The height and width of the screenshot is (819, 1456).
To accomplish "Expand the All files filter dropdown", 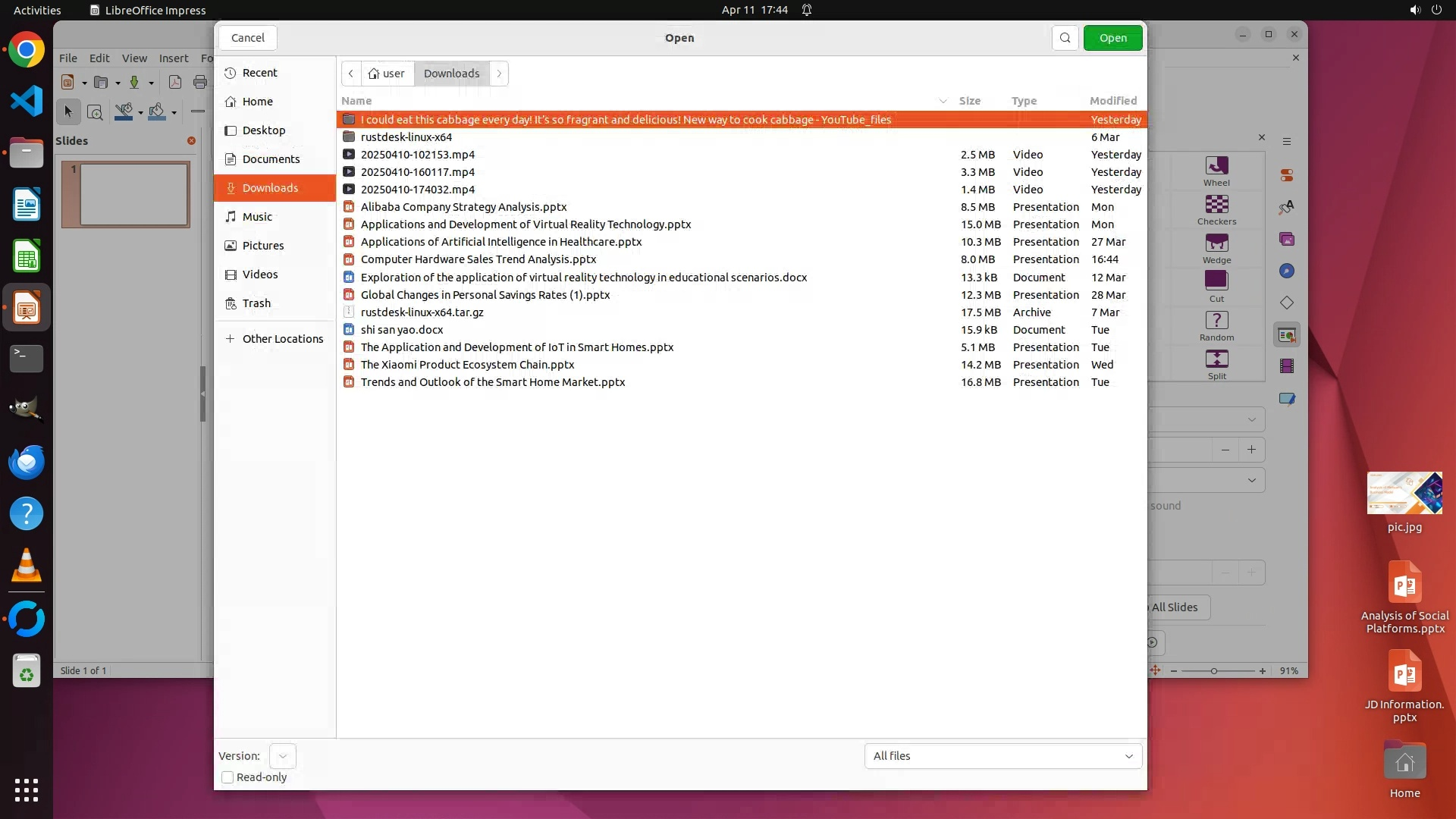I will pos(1003,756).
